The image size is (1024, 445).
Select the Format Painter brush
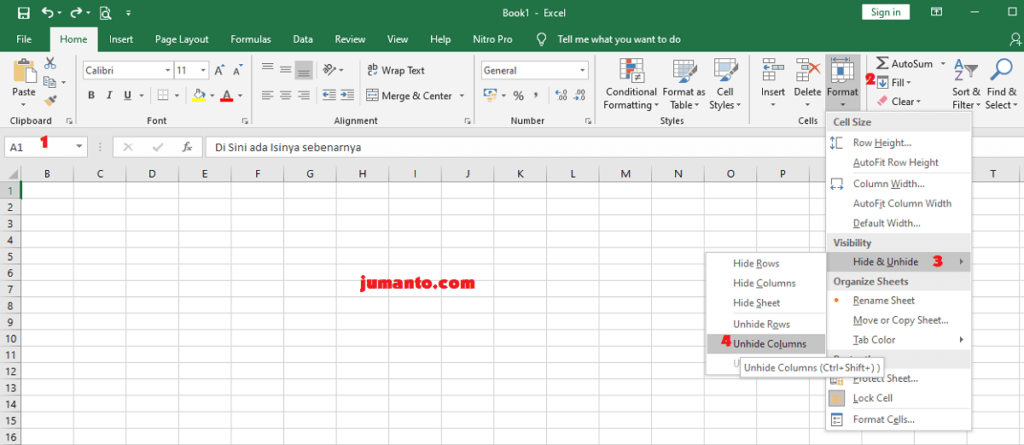[50, 100]
